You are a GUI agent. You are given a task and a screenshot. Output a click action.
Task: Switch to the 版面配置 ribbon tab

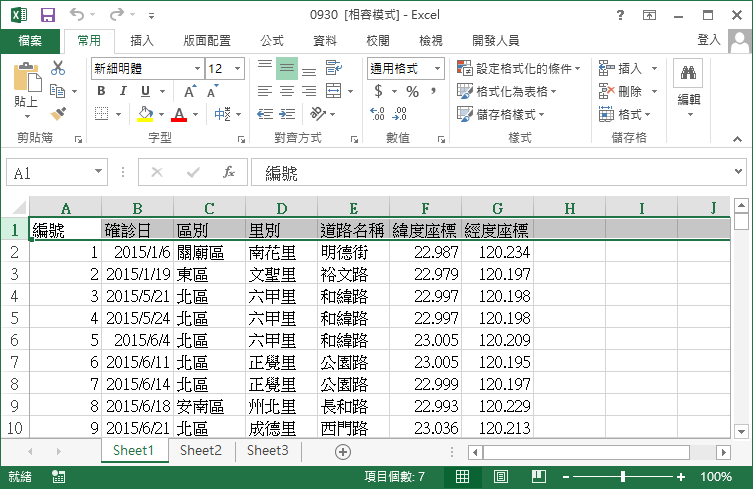[207, 41]
